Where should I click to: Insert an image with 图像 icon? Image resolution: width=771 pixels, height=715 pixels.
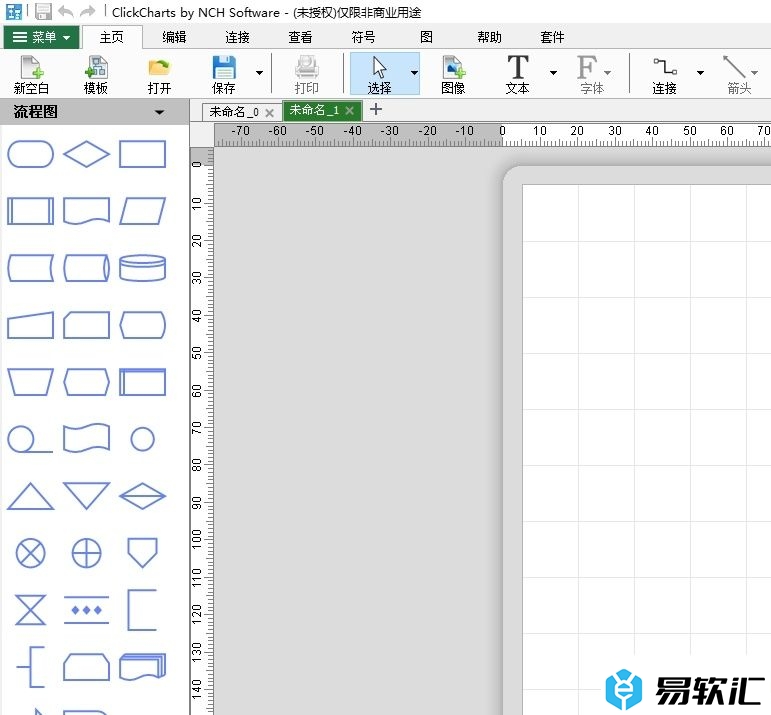[x=453, y=74]
